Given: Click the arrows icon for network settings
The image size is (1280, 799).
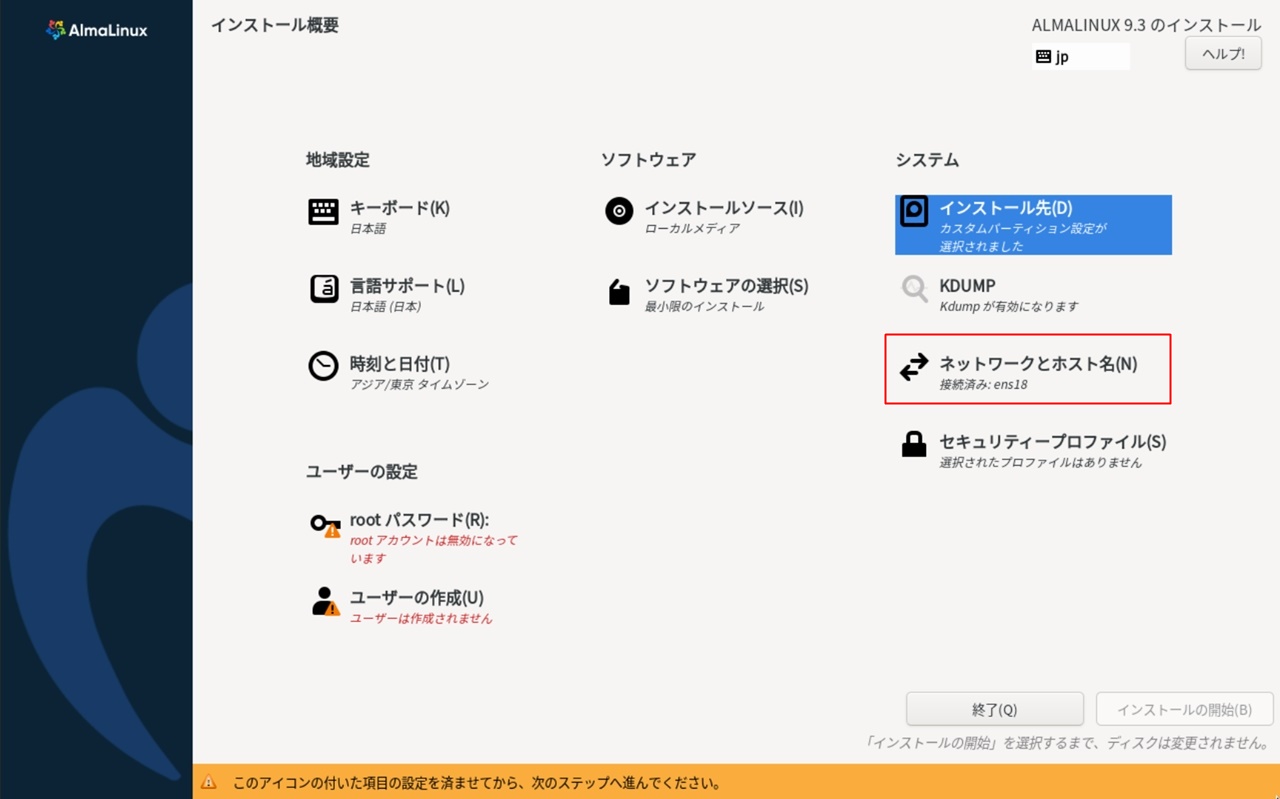Looking at the screenshot, I should point(914,367).
